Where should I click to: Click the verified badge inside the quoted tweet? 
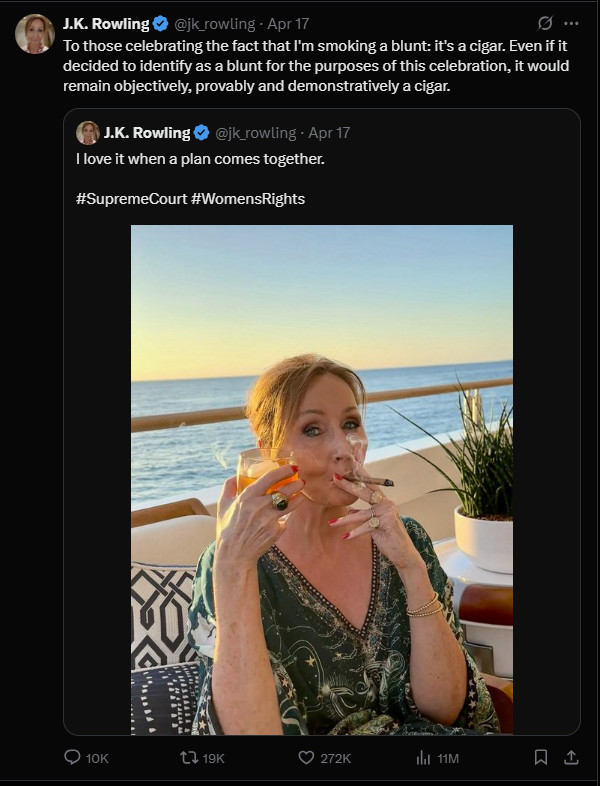click(x=202, y=132)
